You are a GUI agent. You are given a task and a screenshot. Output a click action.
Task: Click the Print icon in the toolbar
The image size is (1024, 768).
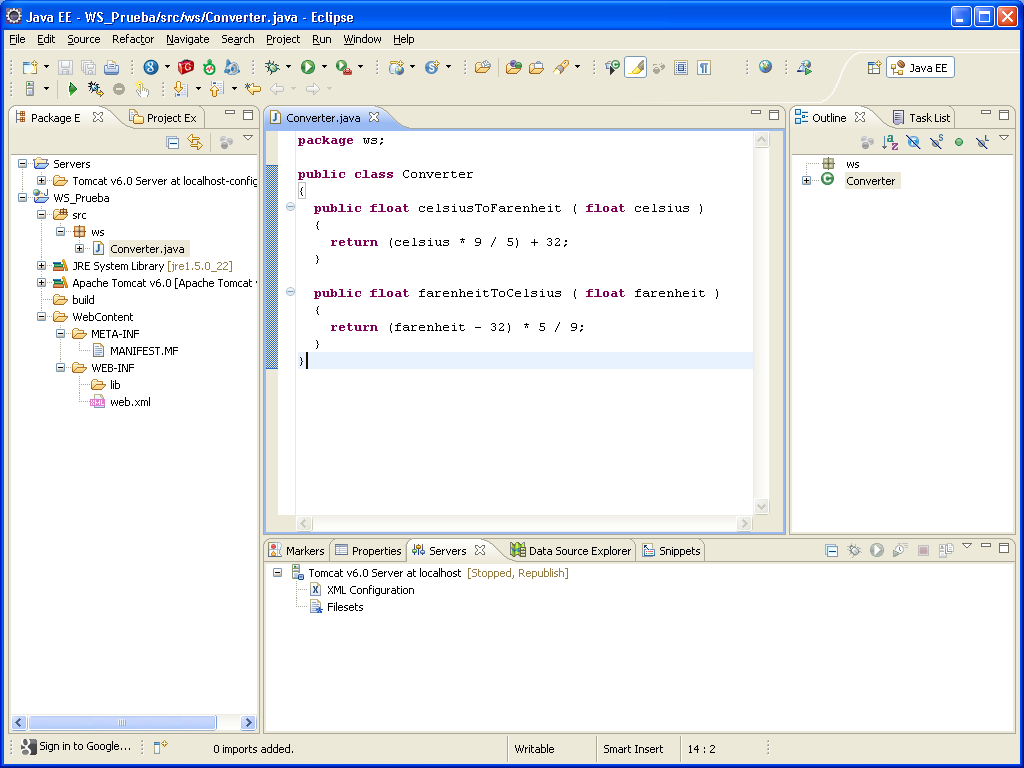[x=111, y=67]
